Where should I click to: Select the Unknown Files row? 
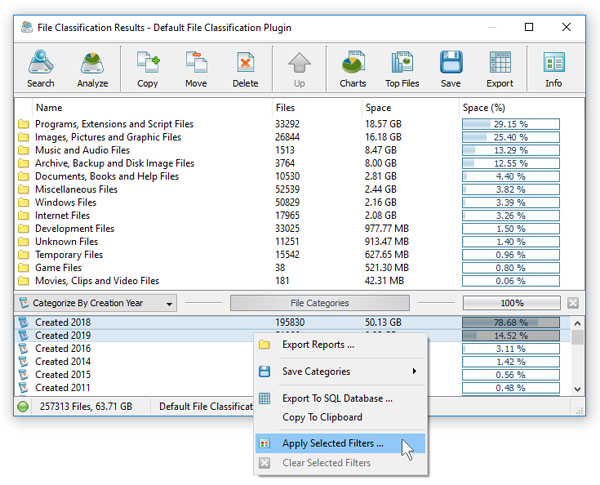(x=300, y=242)
